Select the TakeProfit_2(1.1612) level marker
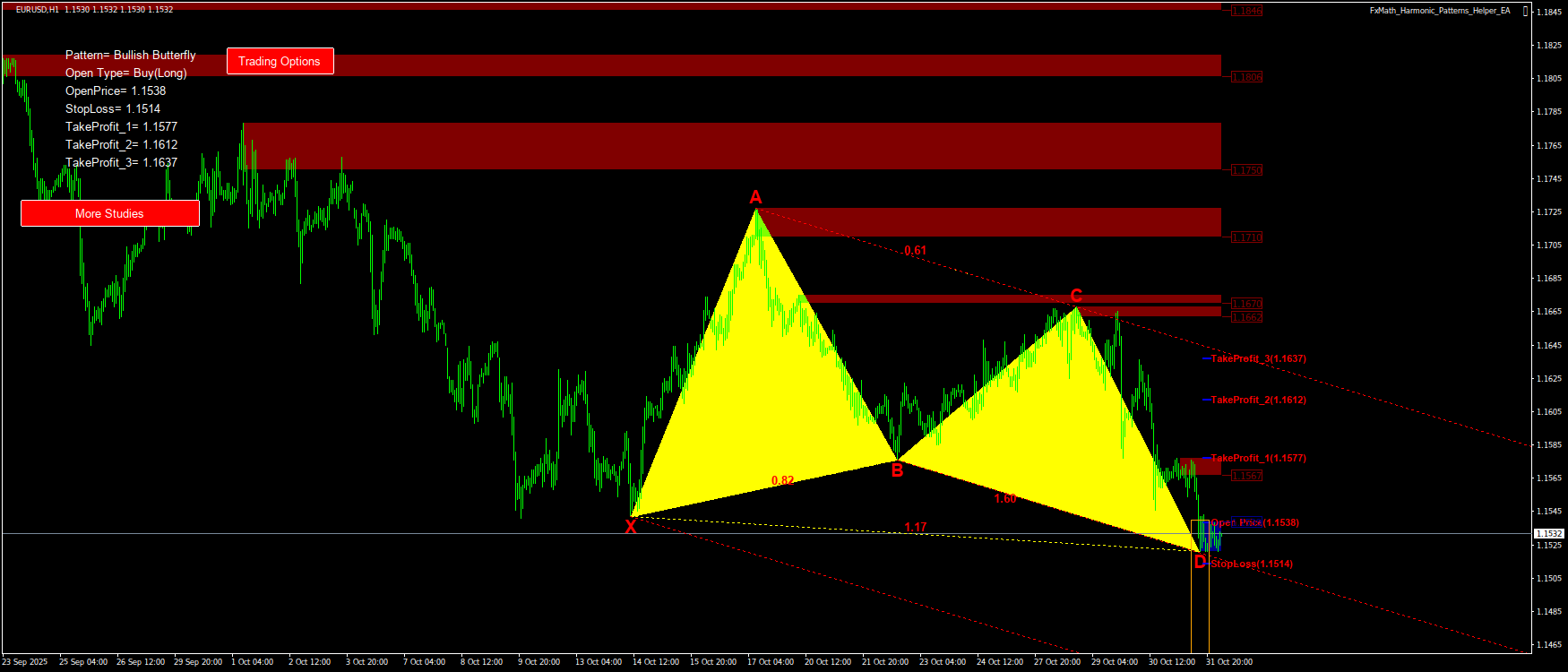Image resolution: width=1568 pixels, height=672 pixels. 1258,400
